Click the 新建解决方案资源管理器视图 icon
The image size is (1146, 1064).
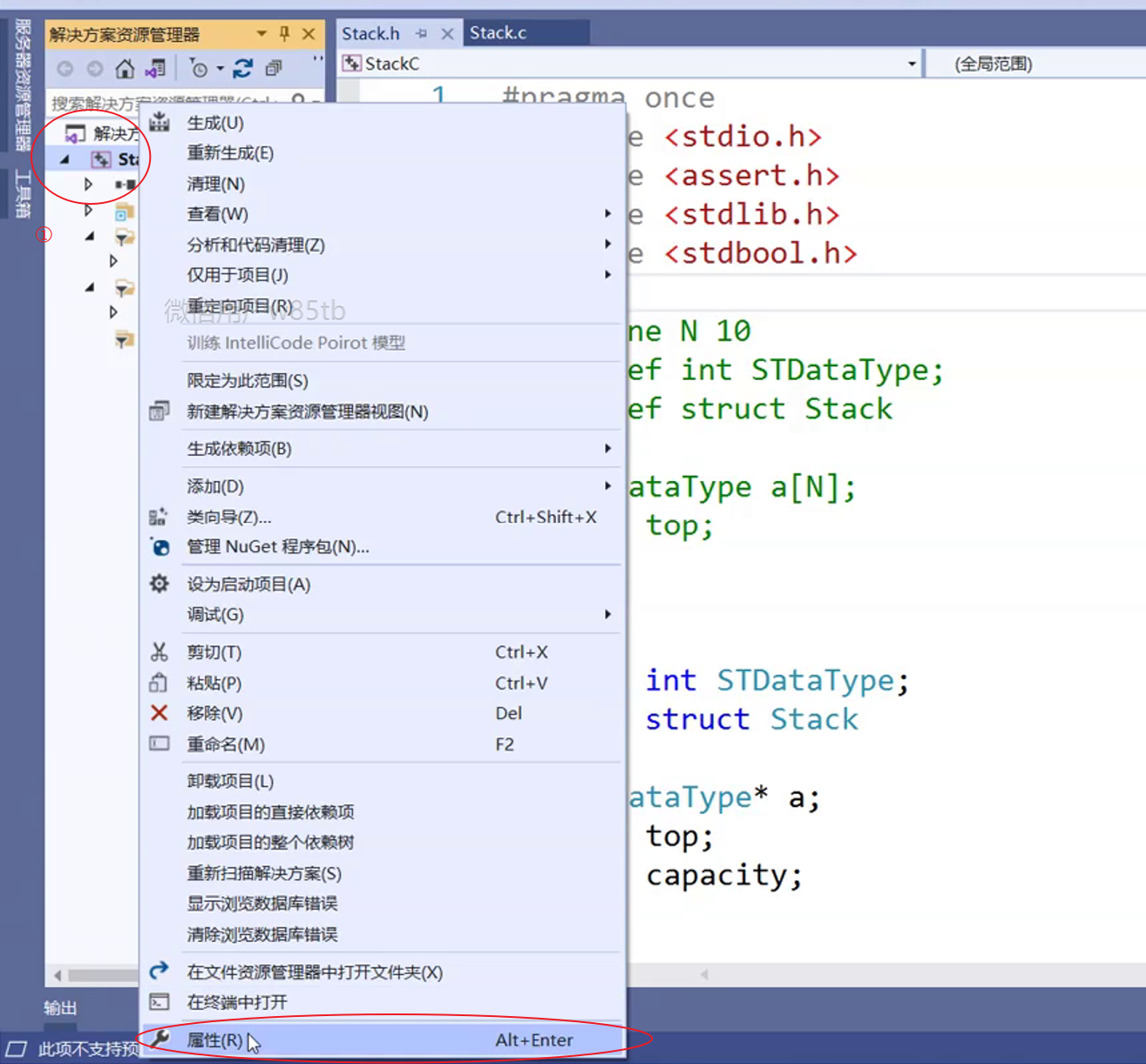click(159, 411)
